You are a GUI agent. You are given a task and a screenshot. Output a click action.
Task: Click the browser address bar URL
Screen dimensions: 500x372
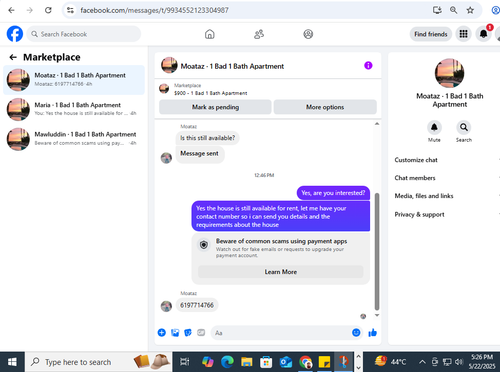pos(154,10)
